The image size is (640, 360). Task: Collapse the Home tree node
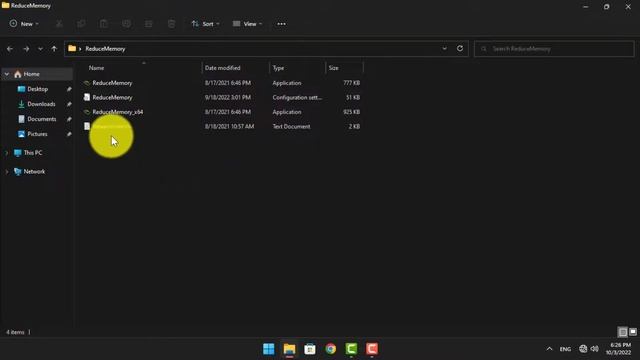[x=7, y=74]
